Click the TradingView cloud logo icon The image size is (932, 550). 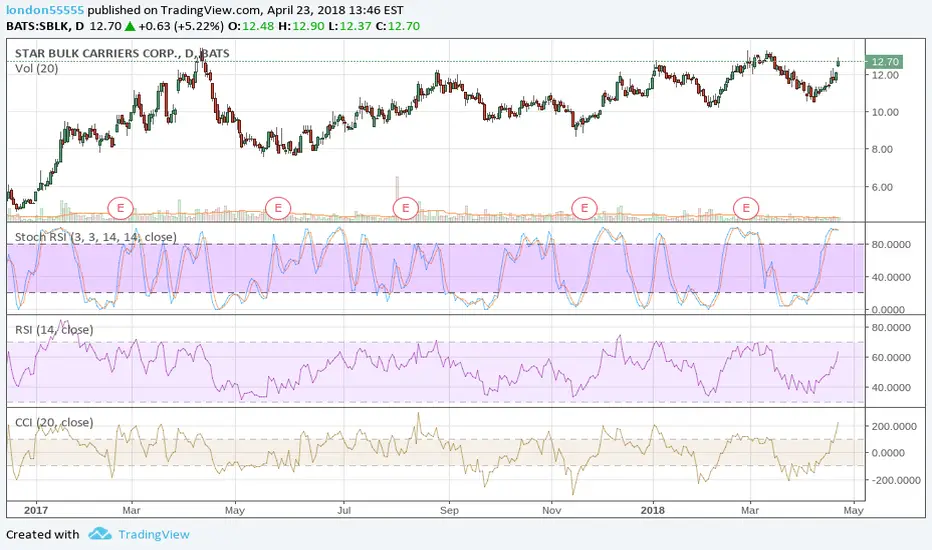pos(100,533)
